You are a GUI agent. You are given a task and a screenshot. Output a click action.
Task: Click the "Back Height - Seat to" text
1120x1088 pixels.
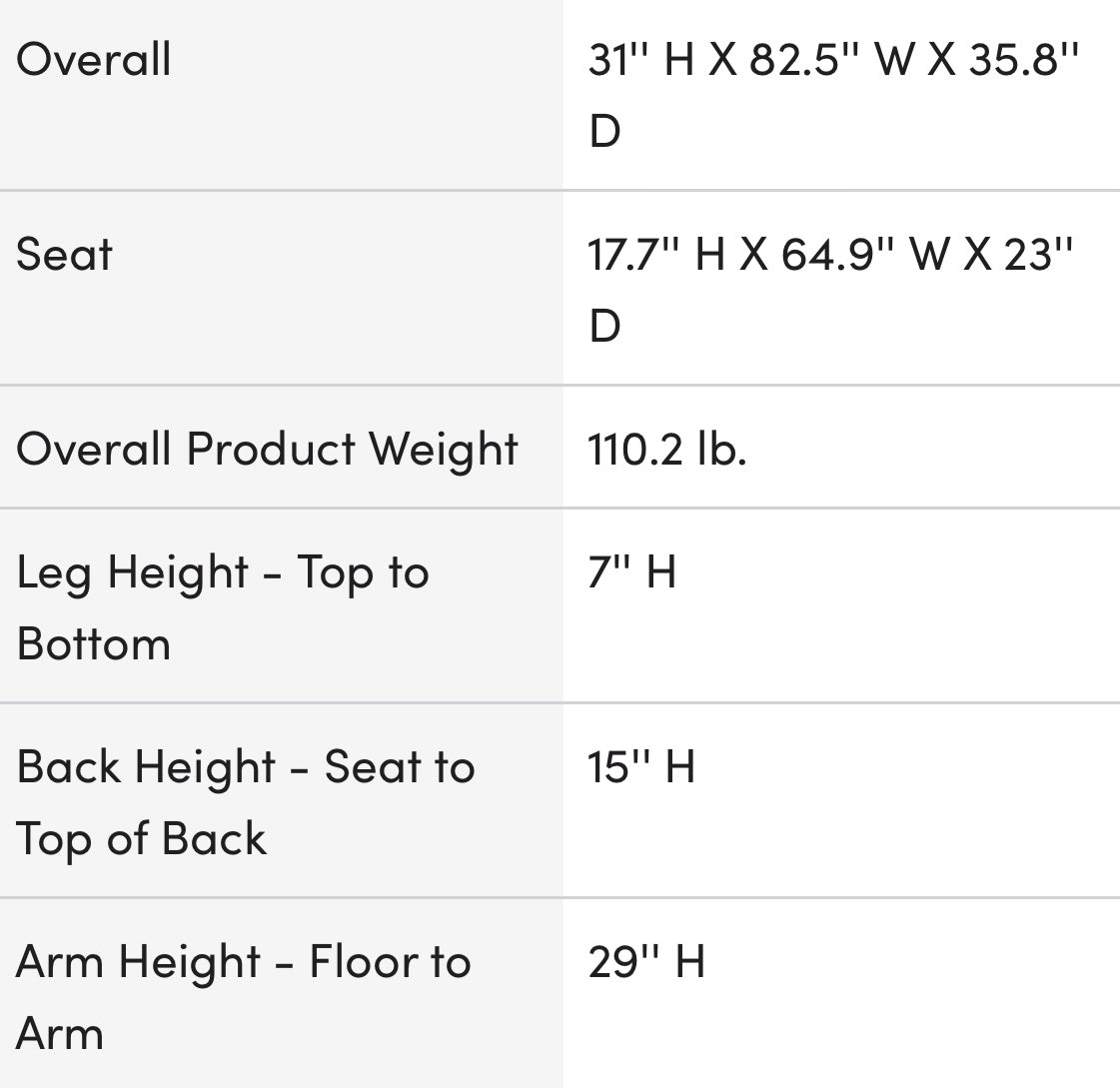coord(246,767)
